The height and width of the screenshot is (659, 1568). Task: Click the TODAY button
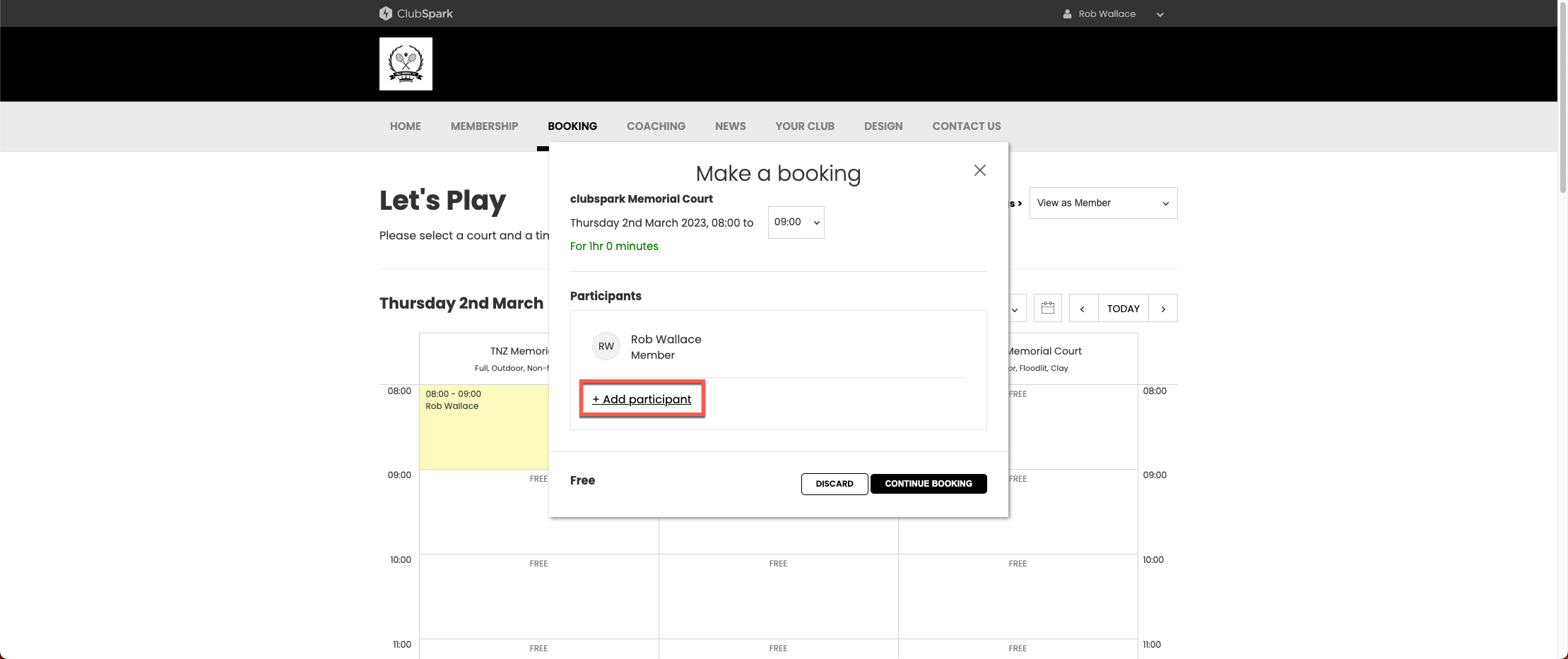1124,308
